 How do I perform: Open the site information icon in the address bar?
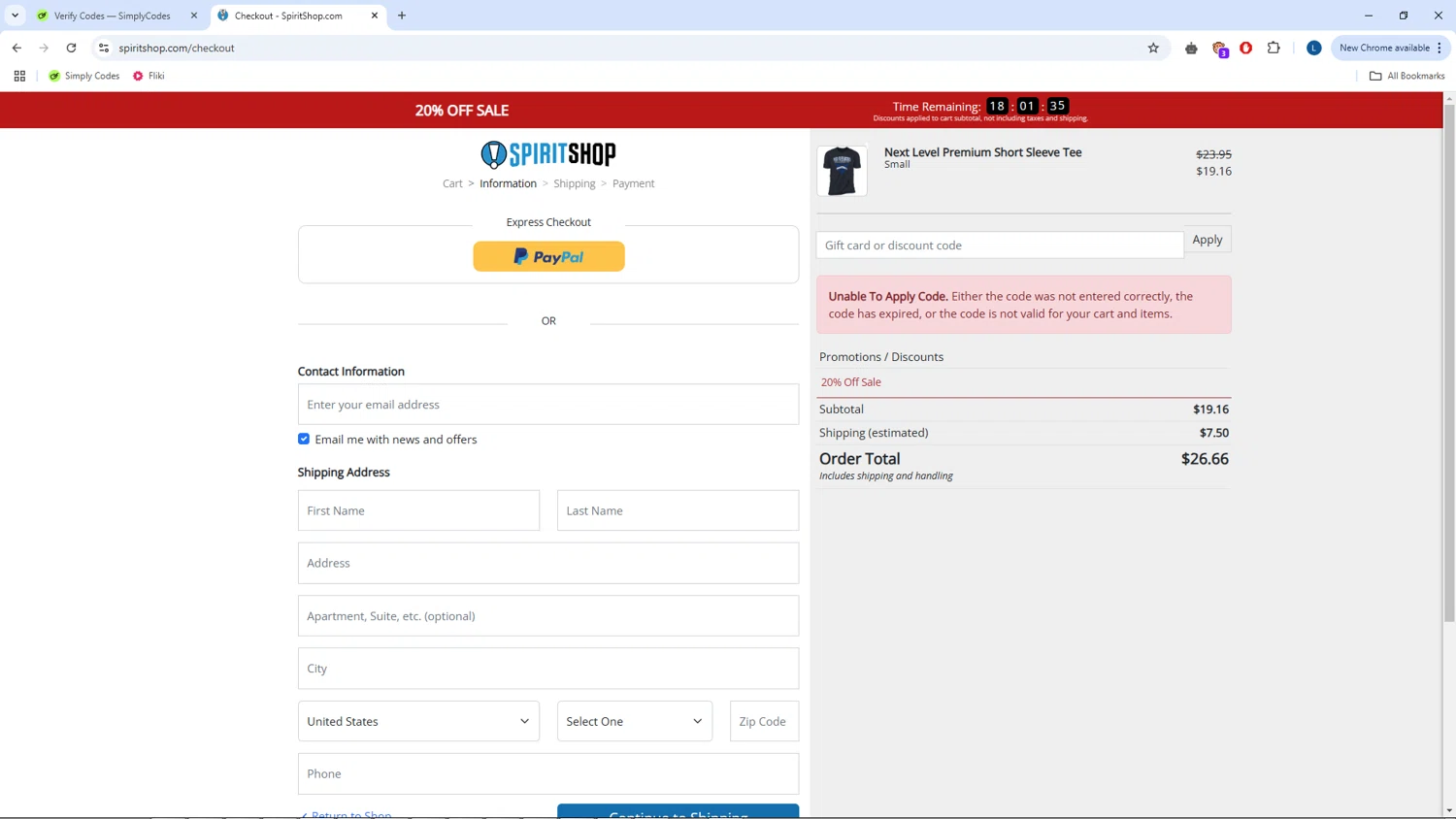coord(104,48)
